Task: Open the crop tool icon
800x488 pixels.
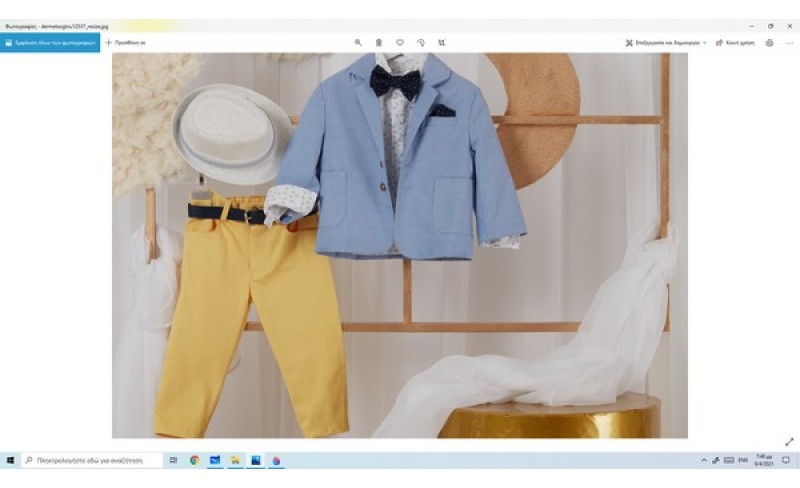Action: pos(442,43)
